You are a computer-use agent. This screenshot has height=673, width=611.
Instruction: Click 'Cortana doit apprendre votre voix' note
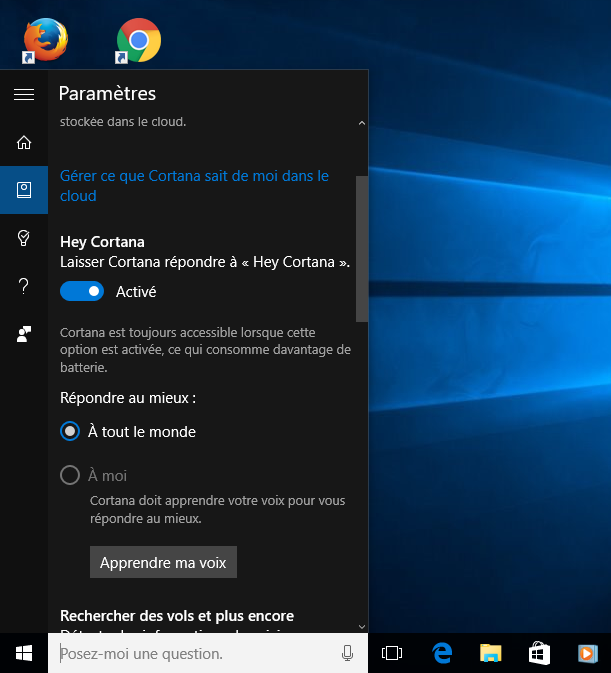[218, 509]
